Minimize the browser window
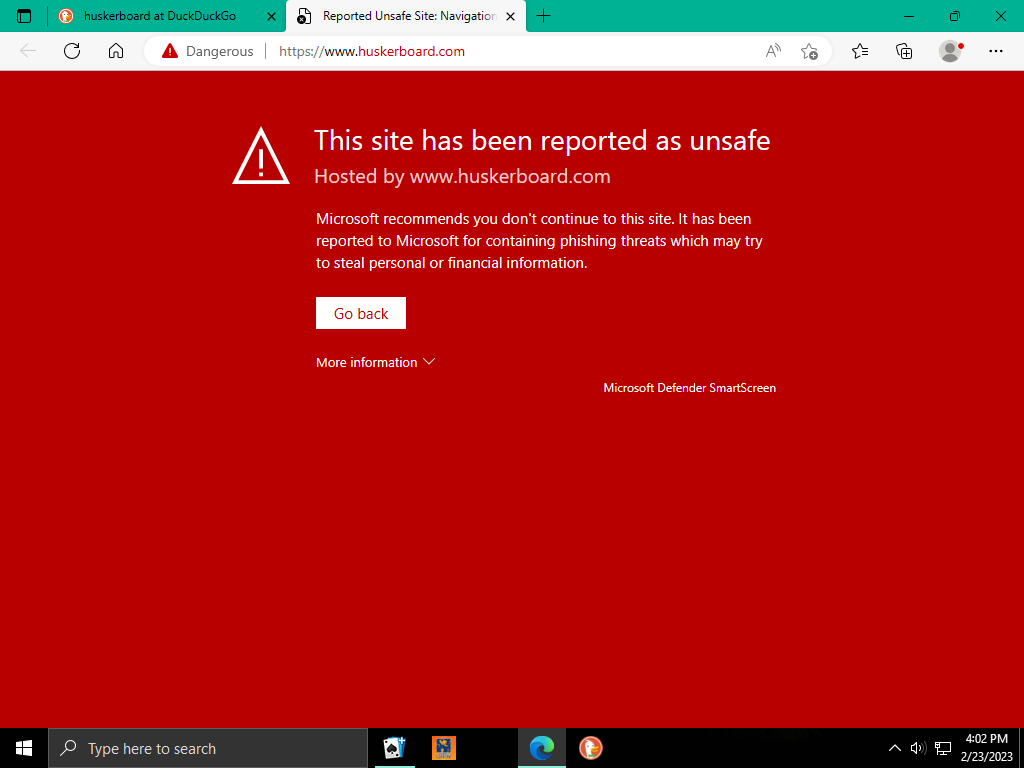 [909, 16]
